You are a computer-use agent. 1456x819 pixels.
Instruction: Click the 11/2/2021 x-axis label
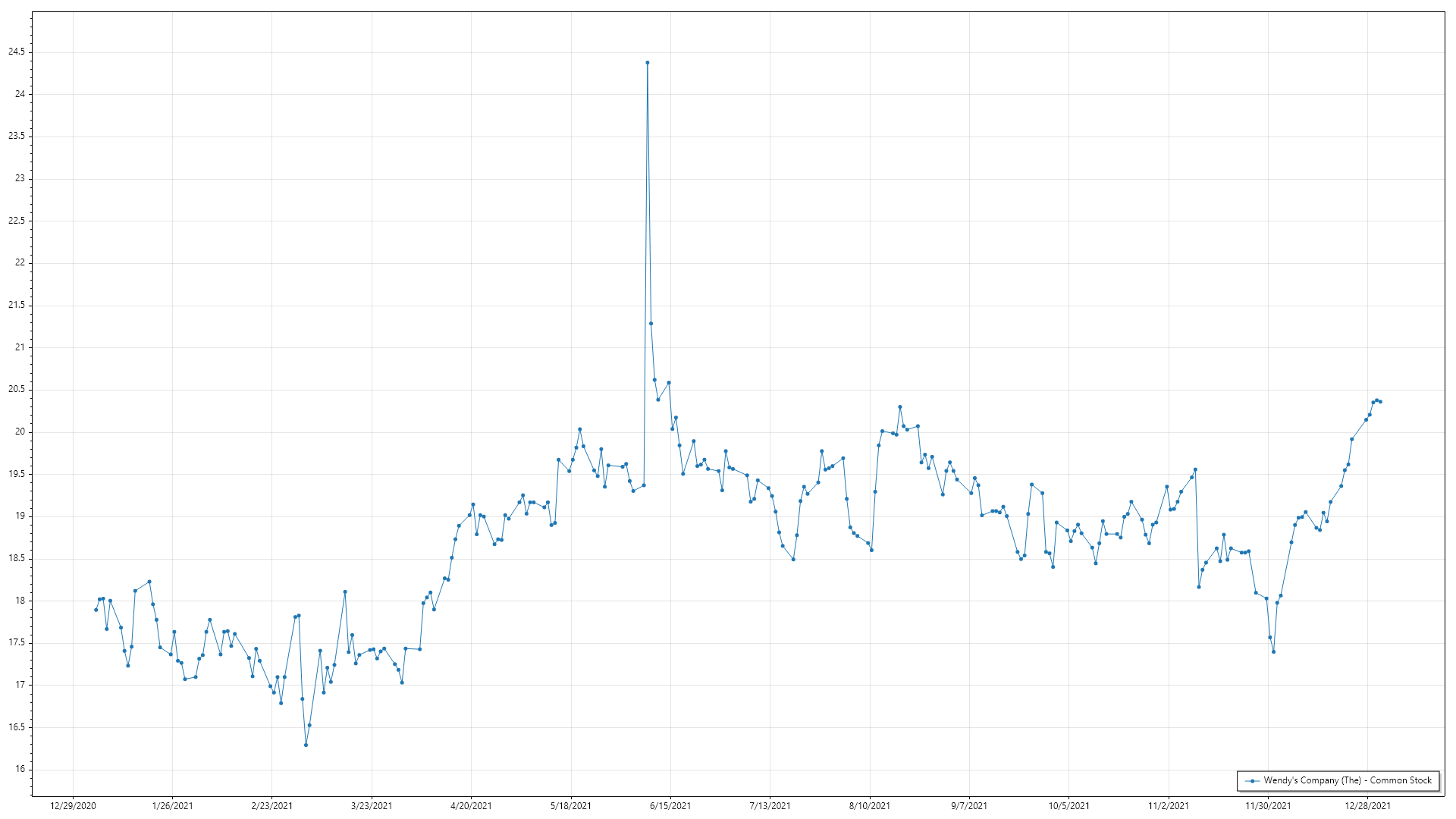(x=1168, y=806)
